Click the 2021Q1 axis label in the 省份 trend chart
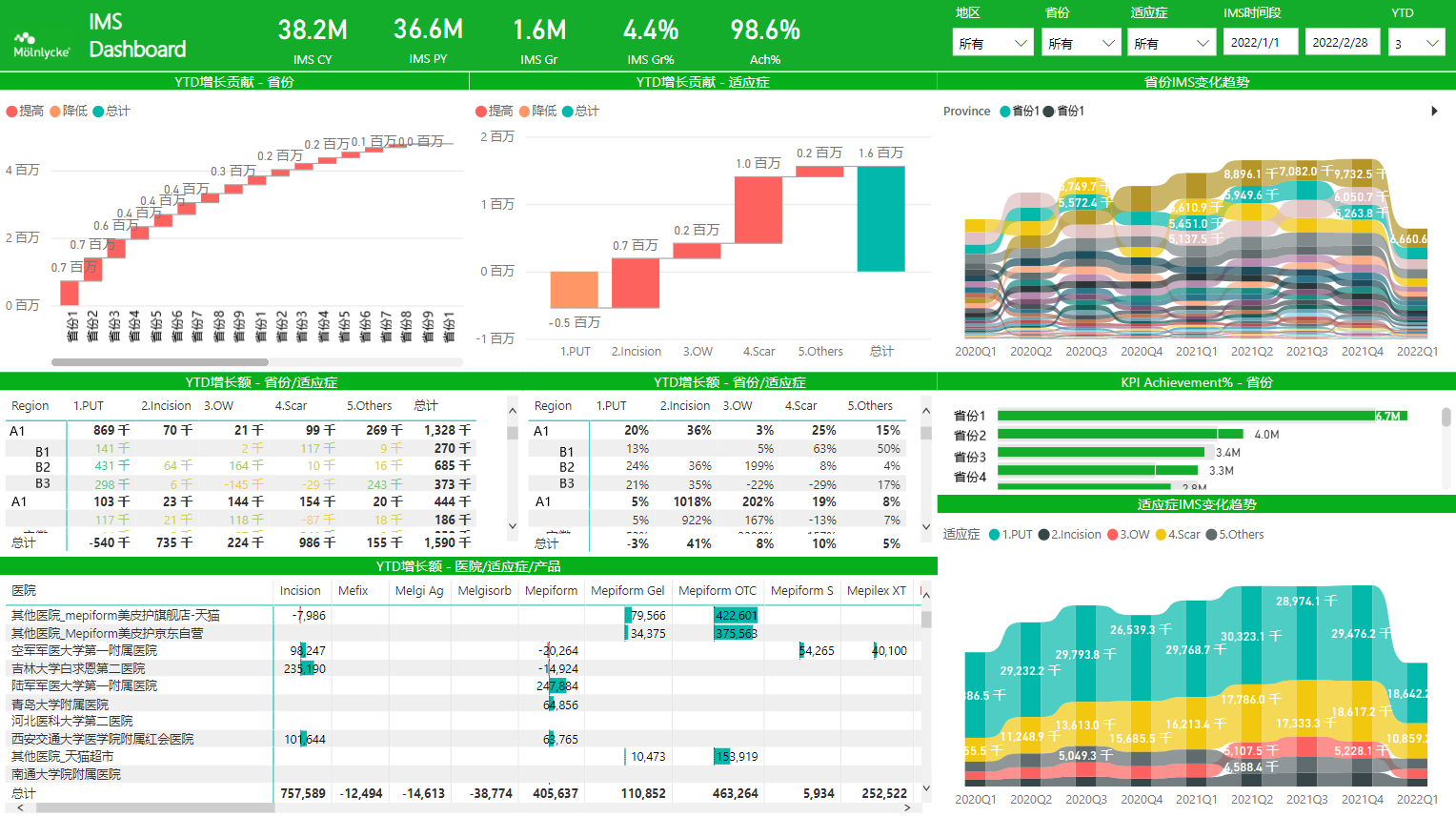The height and width of the screenshot is (817, 1456). 1197,352
